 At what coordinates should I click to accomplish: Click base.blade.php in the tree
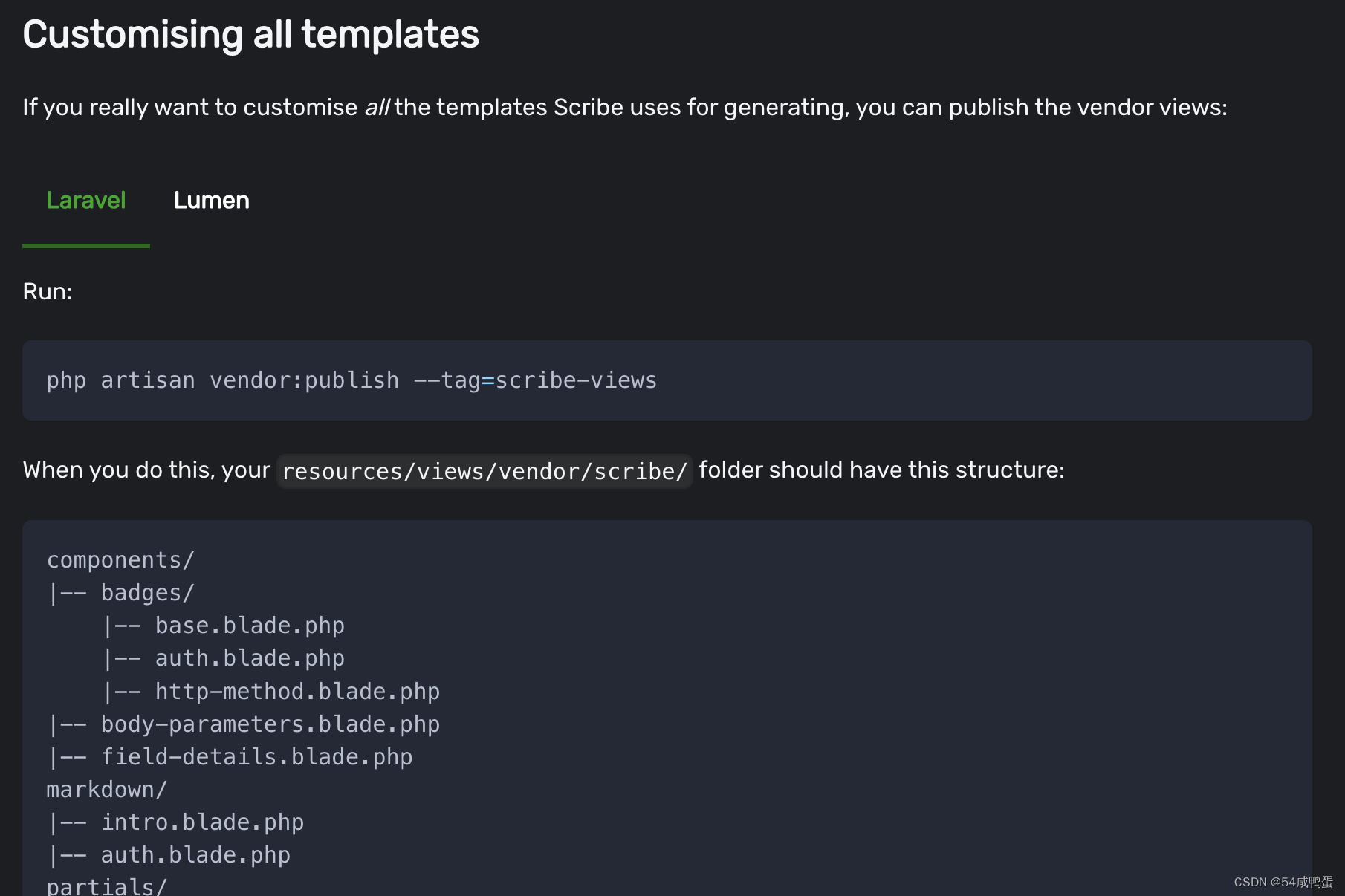pos(249,626)
